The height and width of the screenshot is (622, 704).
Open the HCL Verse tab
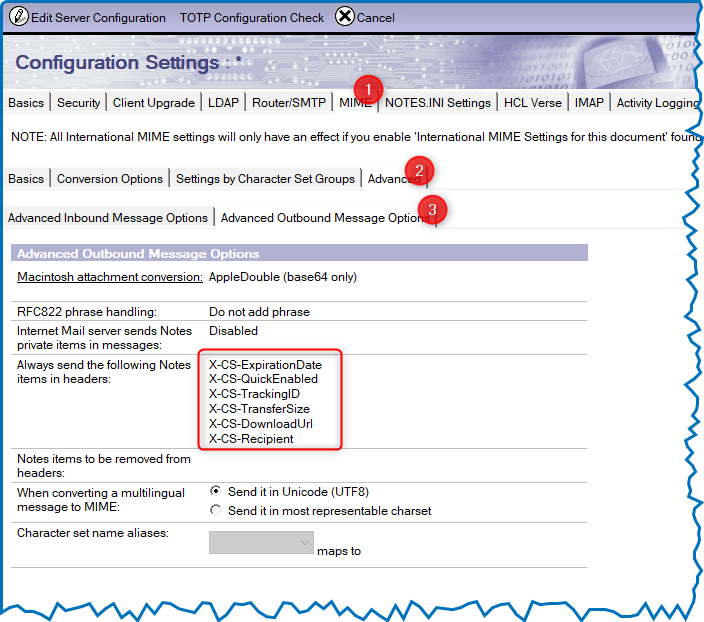click(532, 103)
